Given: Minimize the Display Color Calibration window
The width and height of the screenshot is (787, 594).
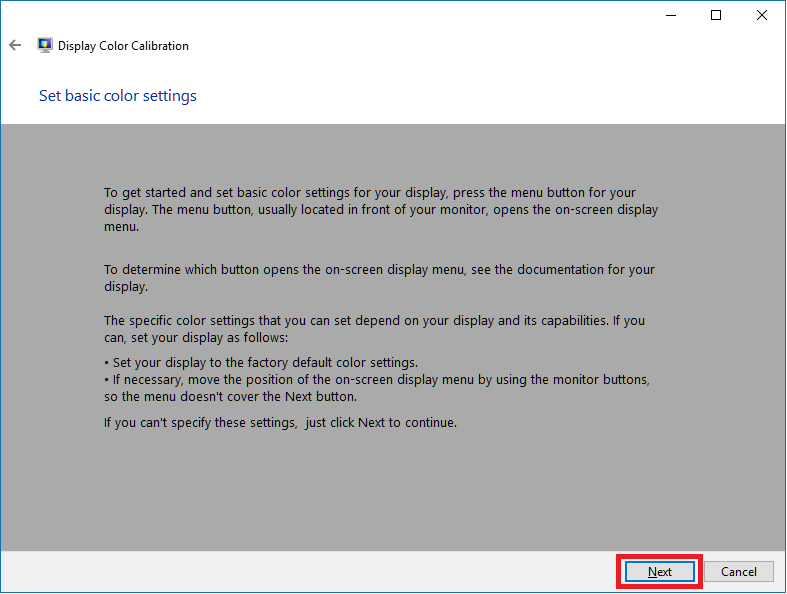Looking at the screenshot, I should 669,15.
